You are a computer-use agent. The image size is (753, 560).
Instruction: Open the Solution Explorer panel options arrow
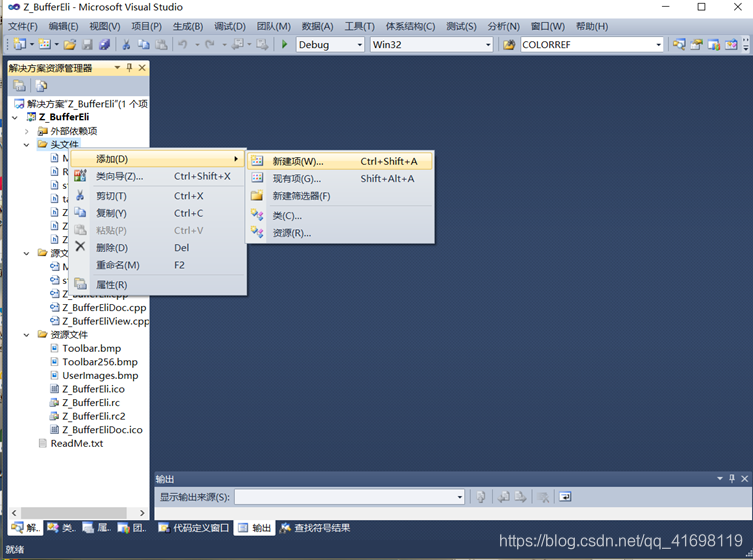pos(117,68)
